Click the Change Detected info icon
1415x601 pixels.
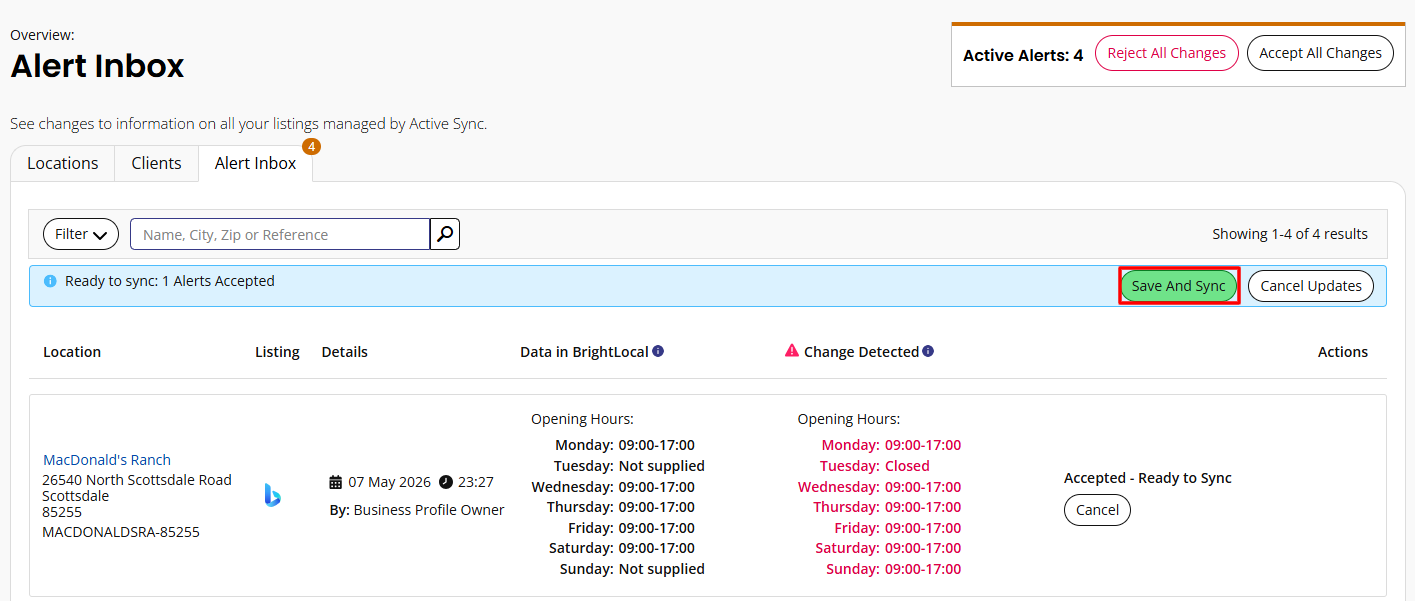[928, 351]
